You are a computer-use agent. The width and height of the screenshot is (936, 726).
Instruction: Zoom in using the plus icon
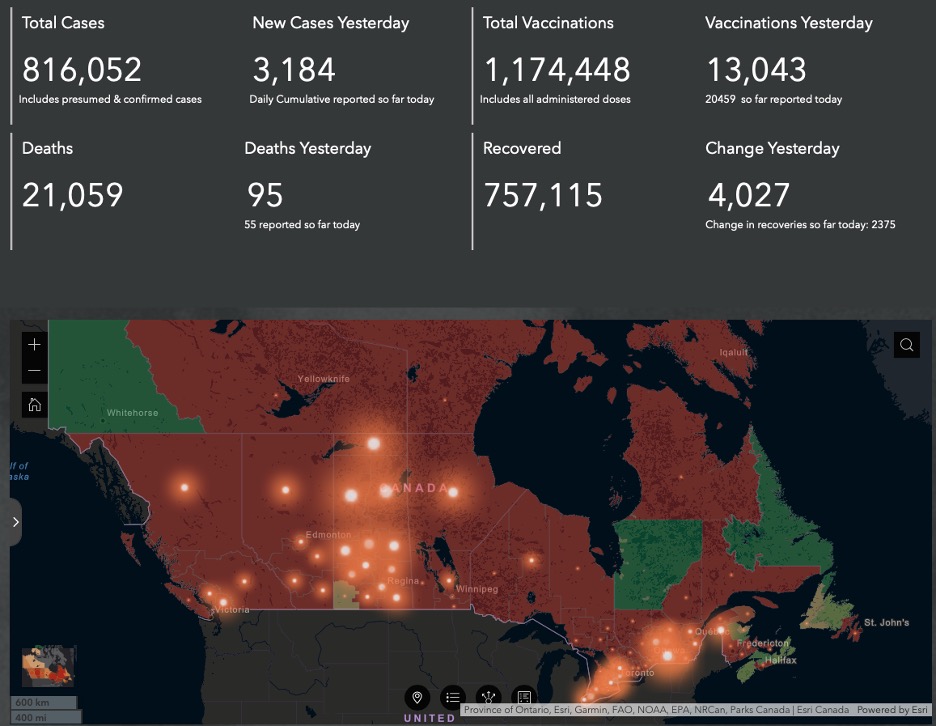33,344
